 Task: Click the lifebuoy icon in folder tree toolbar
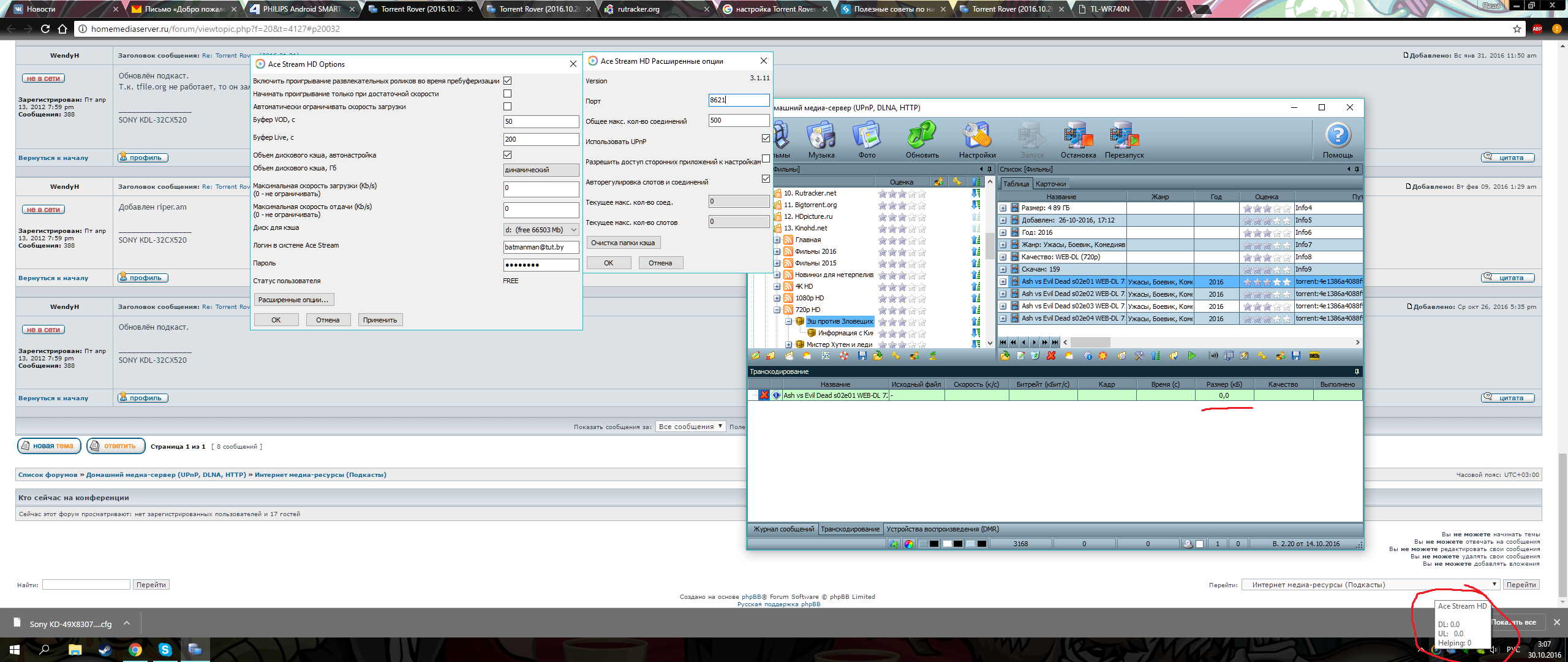tap(843, 356)
